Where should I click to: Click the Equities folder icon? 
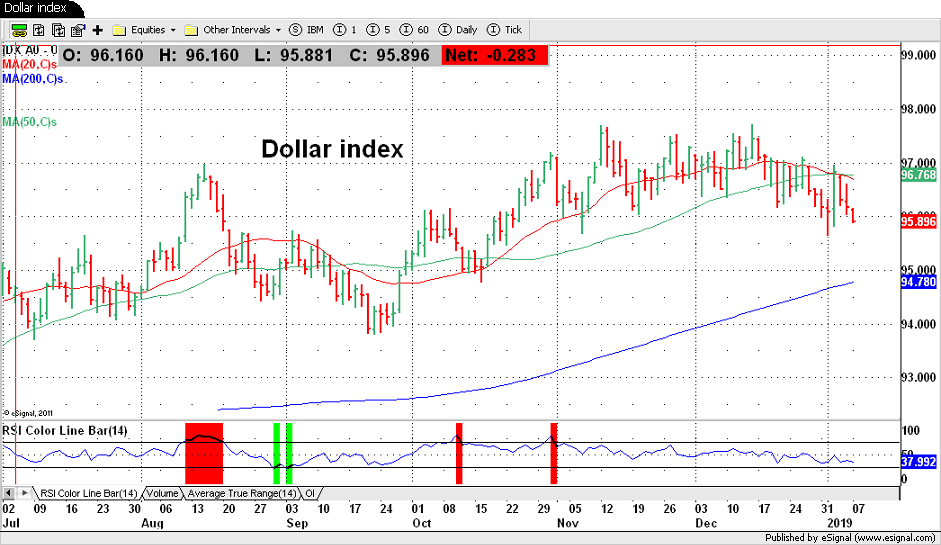pos(119,30)
